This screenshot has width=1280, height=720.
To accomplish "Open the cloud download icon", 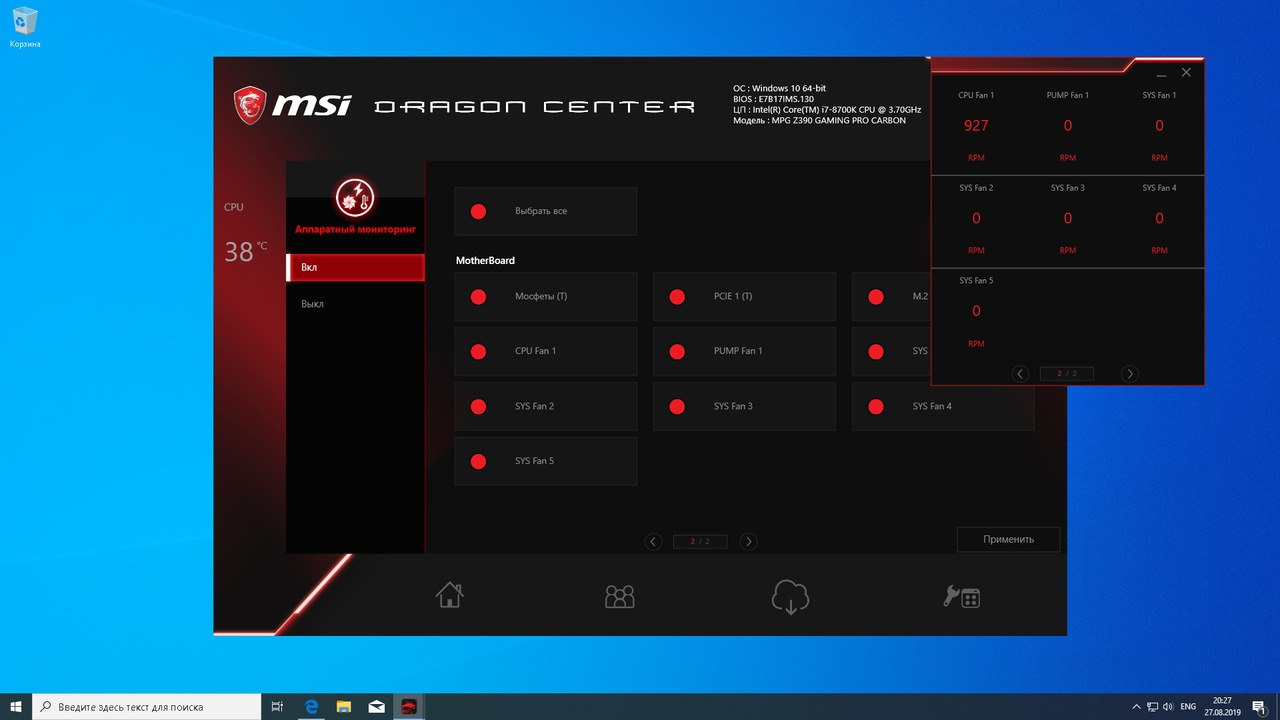I will [x=790, y=597].
